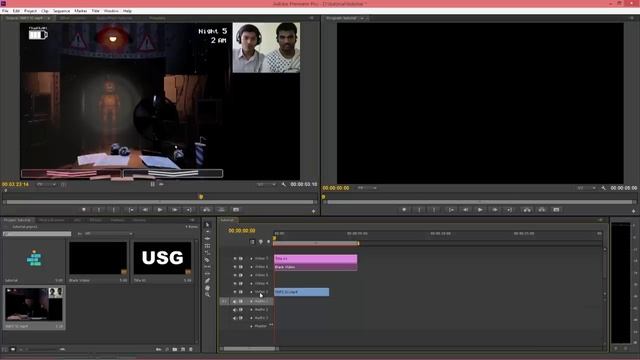This screenshot has height=360, width=640.
Task: Open the File menu
Action: tap(5, 11)
